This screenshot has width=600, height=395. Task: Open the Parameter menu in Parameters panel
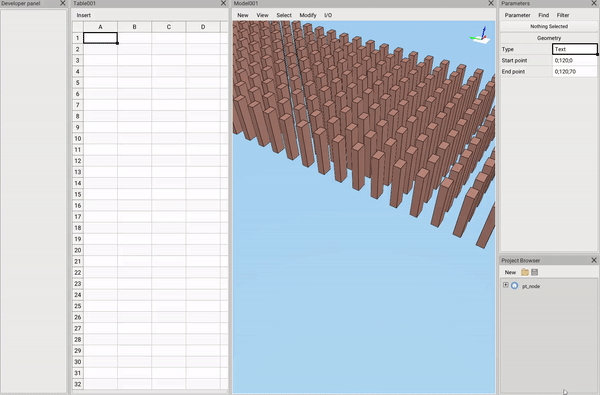[x=517, y=15]
